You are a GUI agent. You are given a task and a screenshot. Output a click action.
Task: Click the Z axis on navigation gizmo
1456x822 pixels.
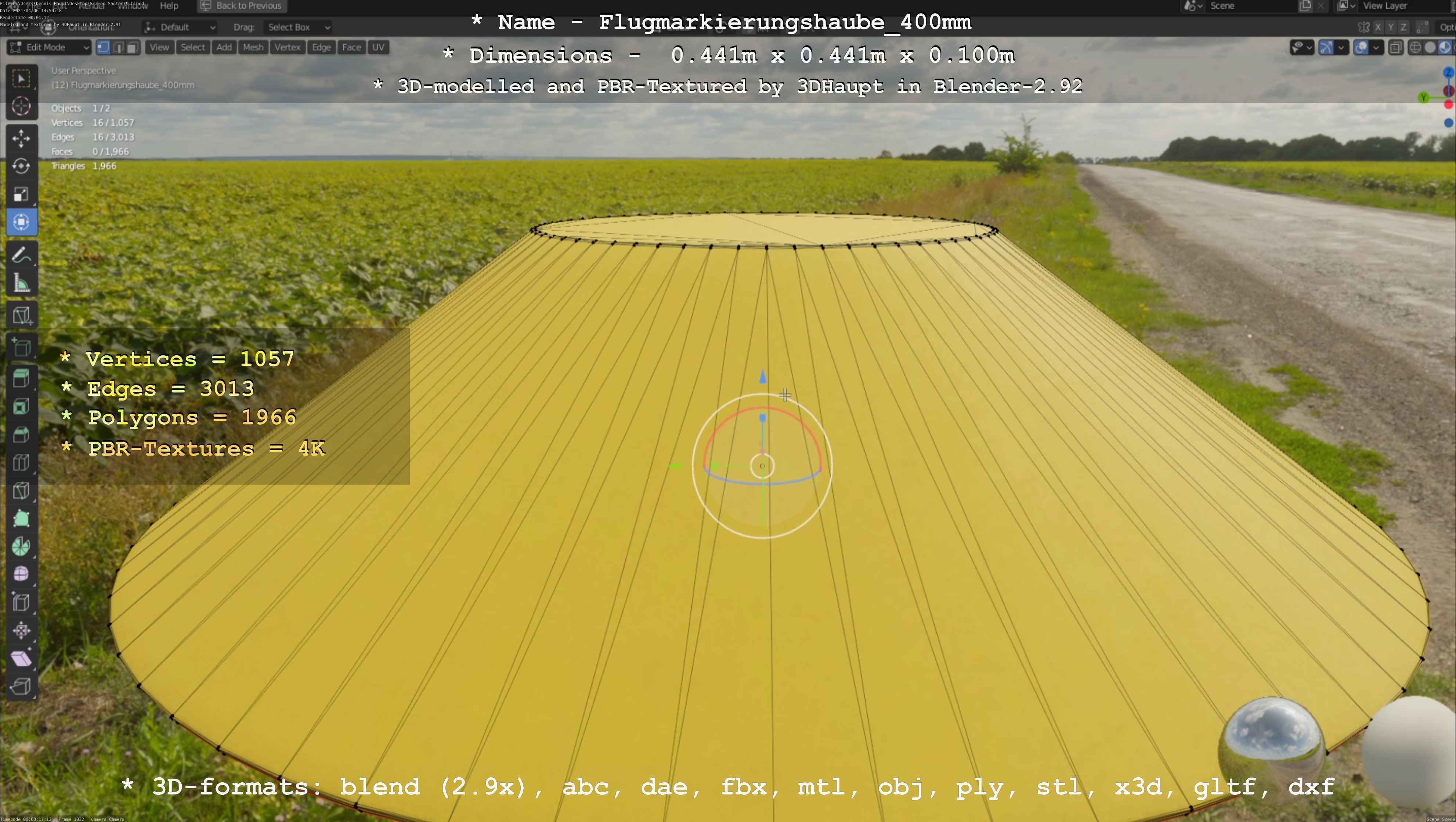click(x=1448, y=72)
